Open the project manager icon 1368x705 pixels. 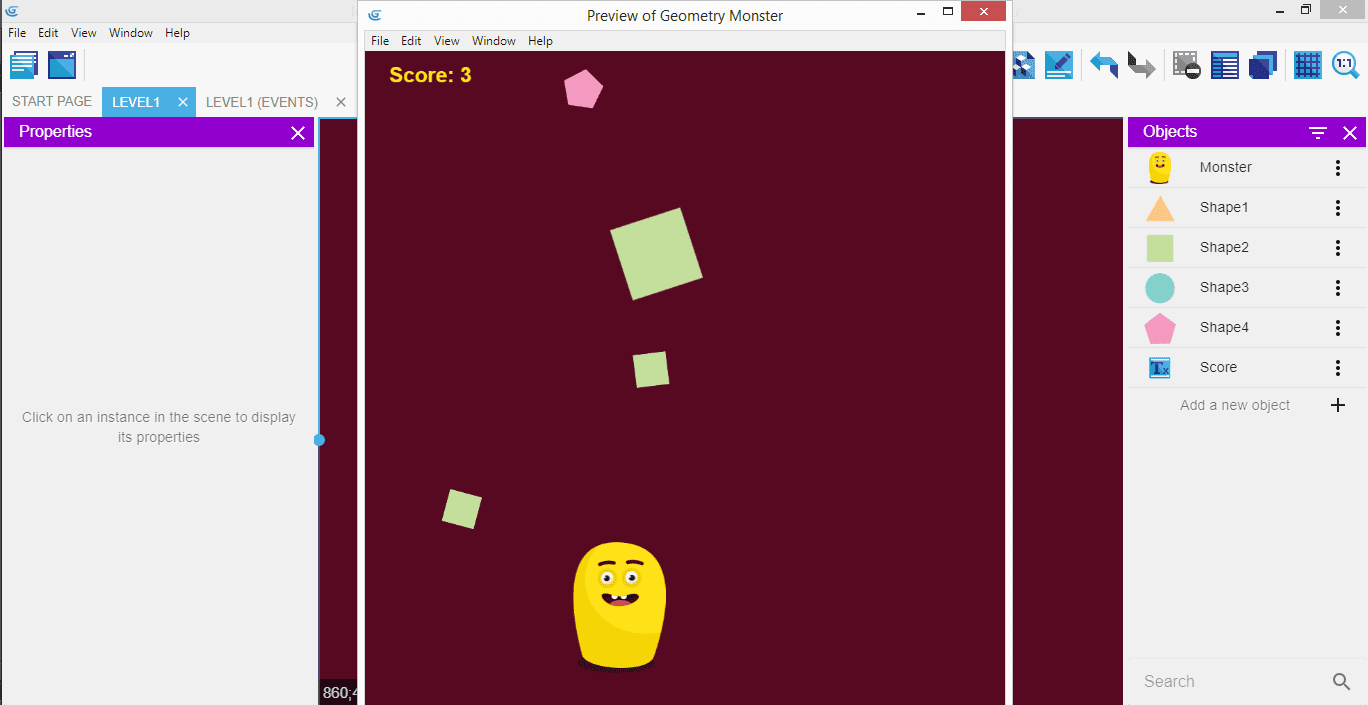click(24, 65)
